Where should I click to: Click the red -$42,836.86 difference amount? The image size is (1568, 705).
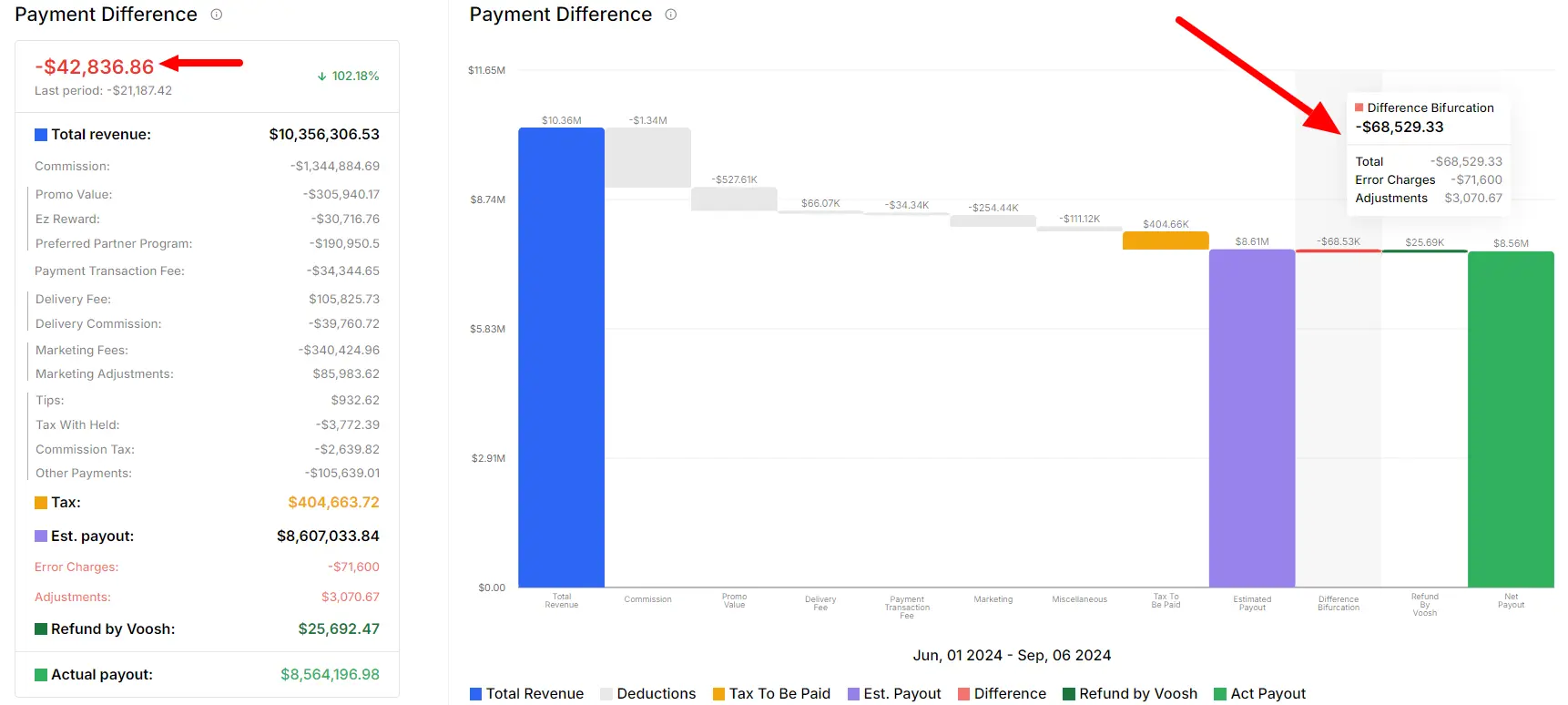pos(95,67)
